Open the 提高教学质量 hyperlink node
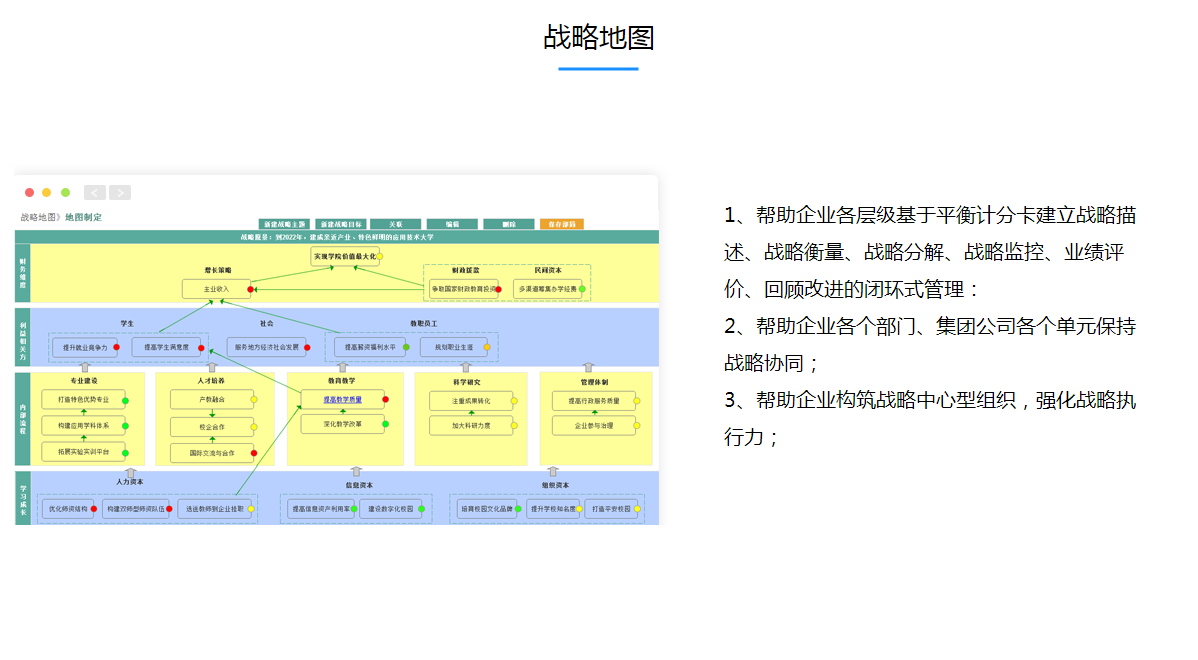Image resolution: width=1198 pixels, height=660 pixels. pyautogui.click(x=342, y=400)
